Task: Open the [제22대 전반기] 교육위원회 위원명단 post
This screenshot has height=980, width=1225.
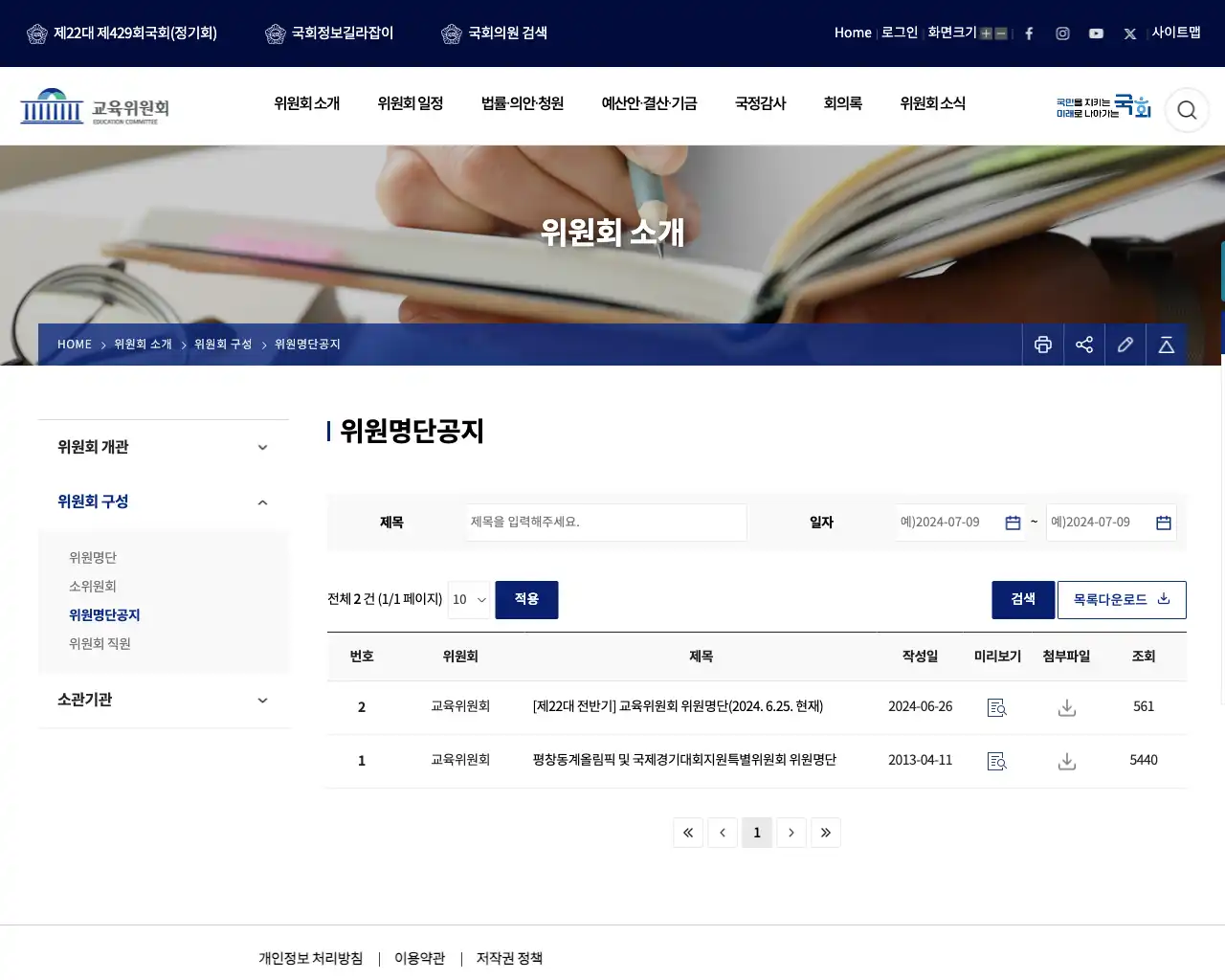Action: click(678, 706)
